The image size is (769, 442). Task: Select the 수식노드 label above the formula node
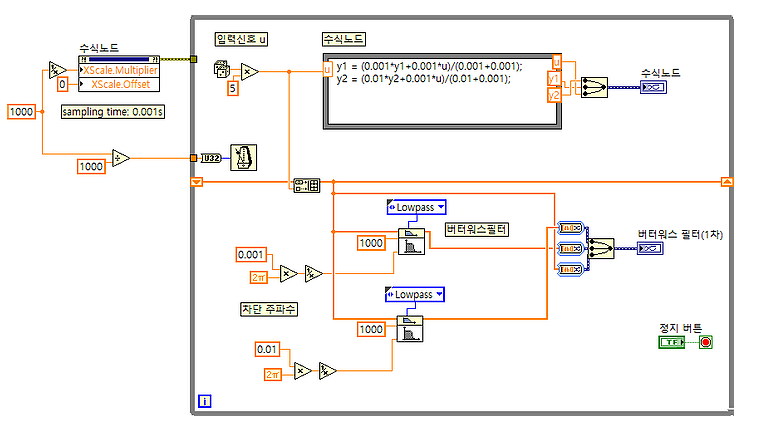[344, 39]
